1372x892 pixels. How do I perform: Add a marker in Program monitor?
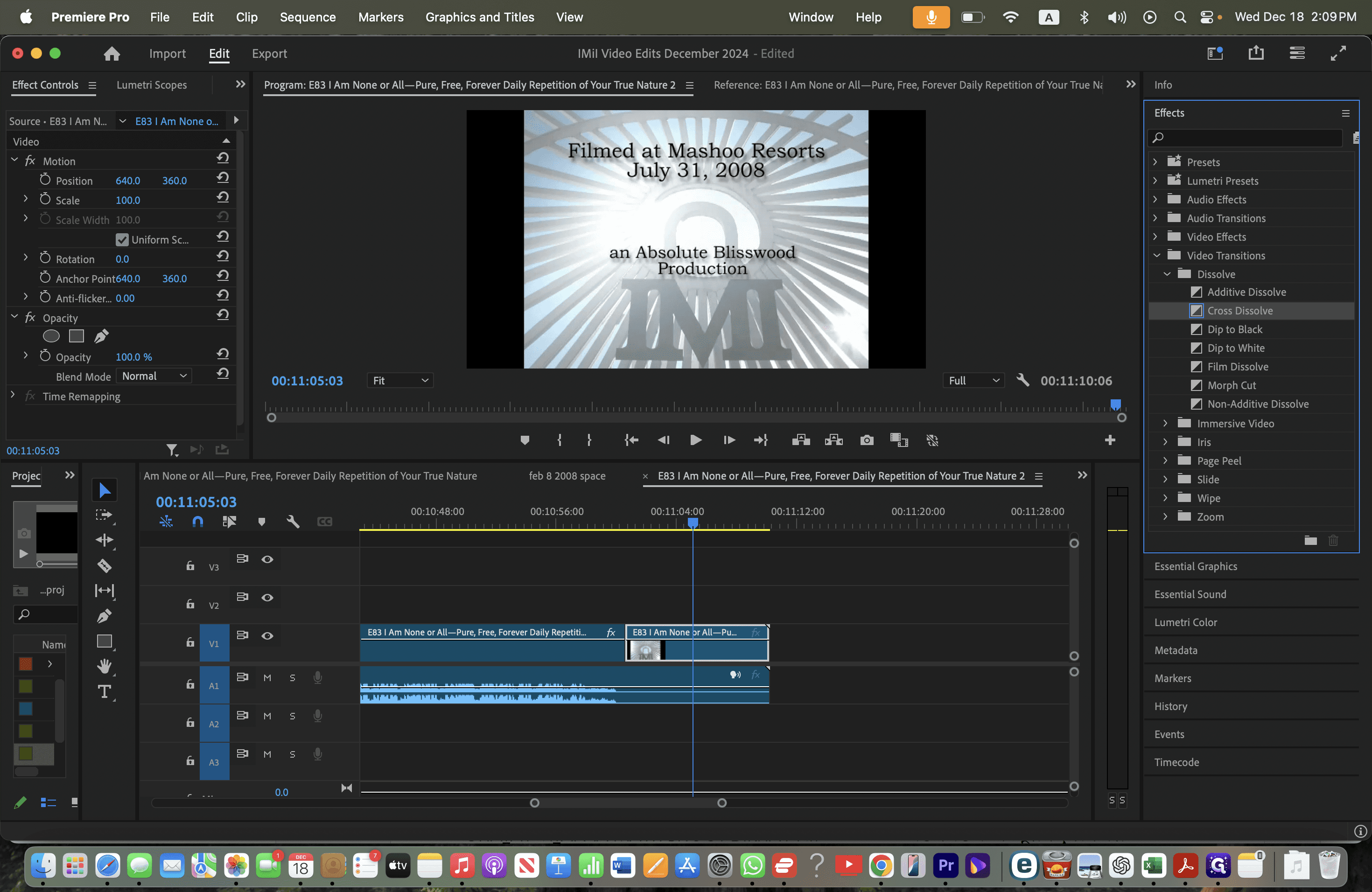[525, 441]
